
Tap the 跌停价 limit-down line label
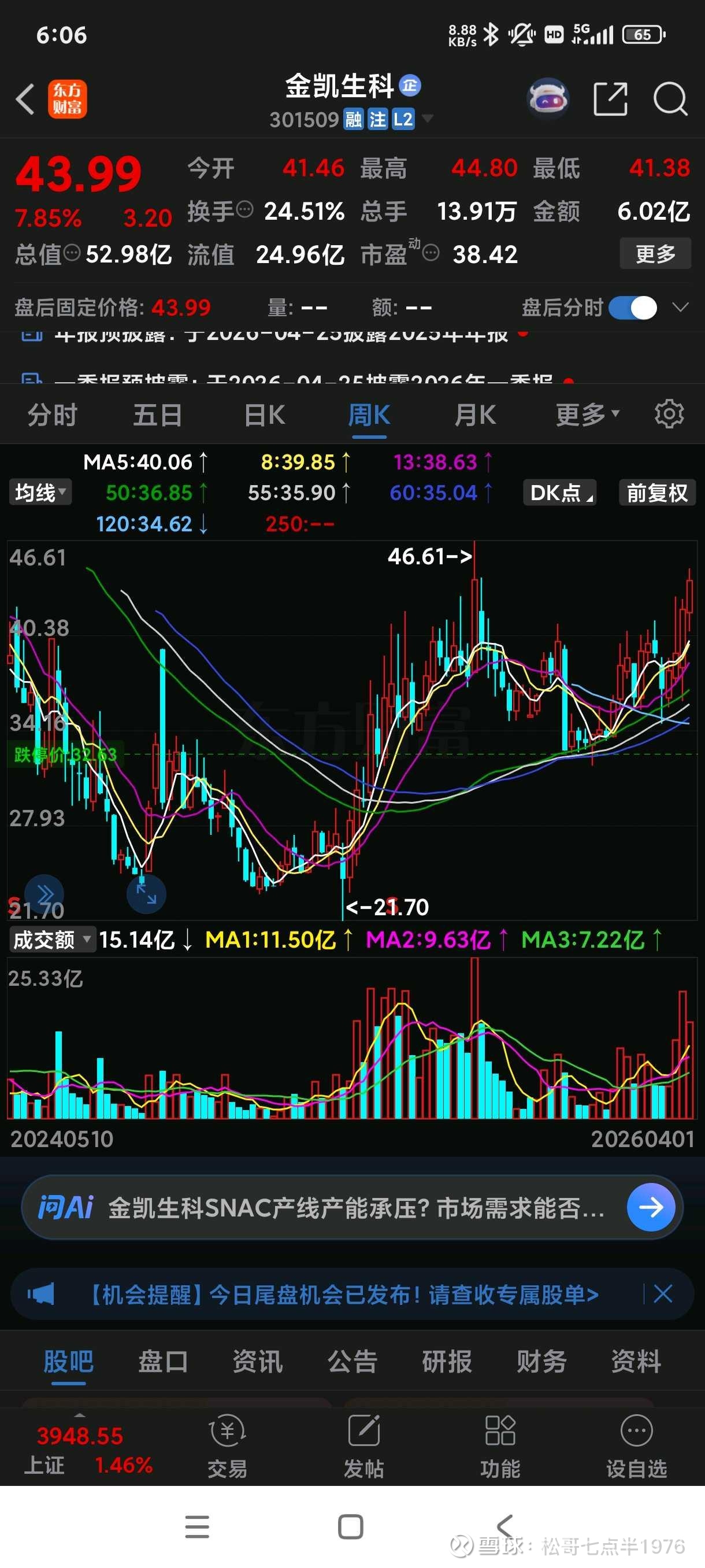coord(65,755)
